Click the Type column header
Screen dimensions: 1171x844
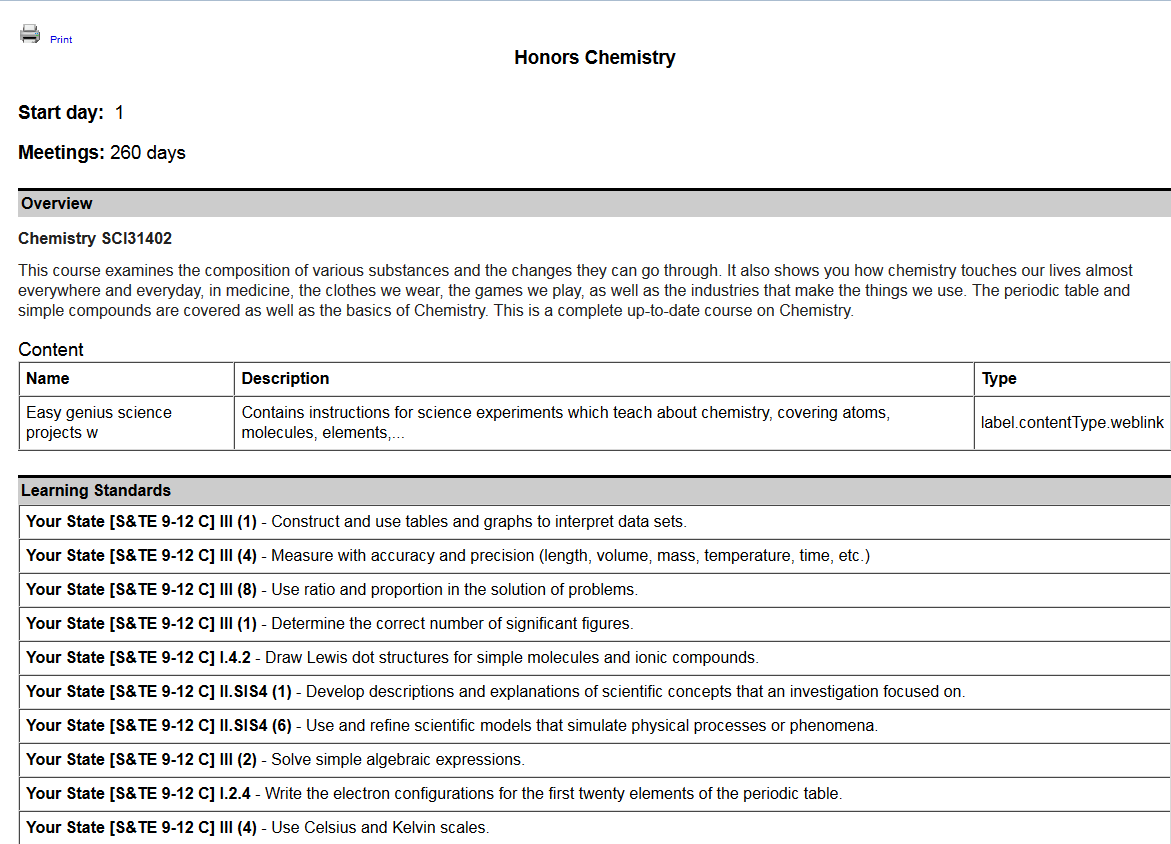point(999,379)
